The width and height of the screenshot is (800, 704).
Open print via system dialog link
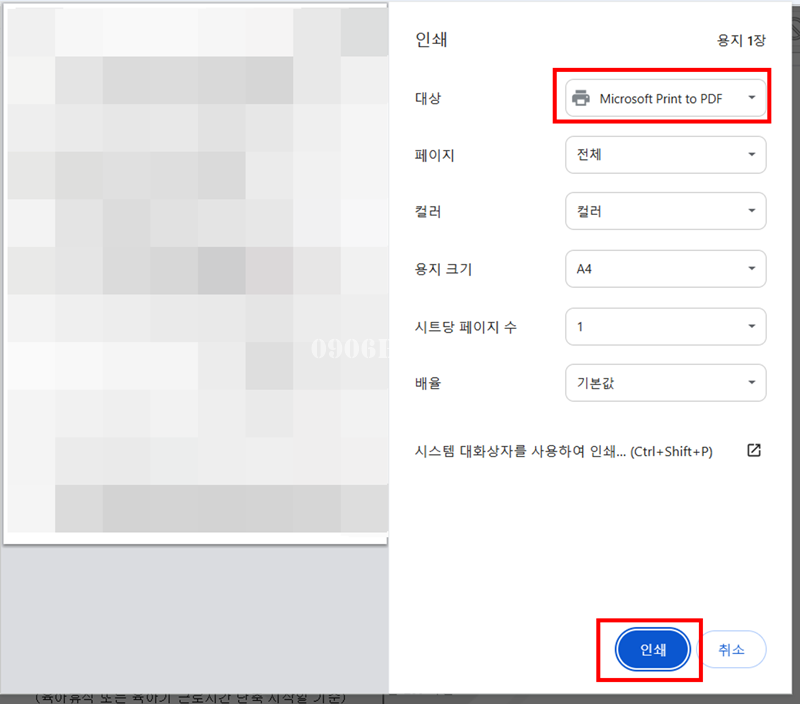coord(563,451)
